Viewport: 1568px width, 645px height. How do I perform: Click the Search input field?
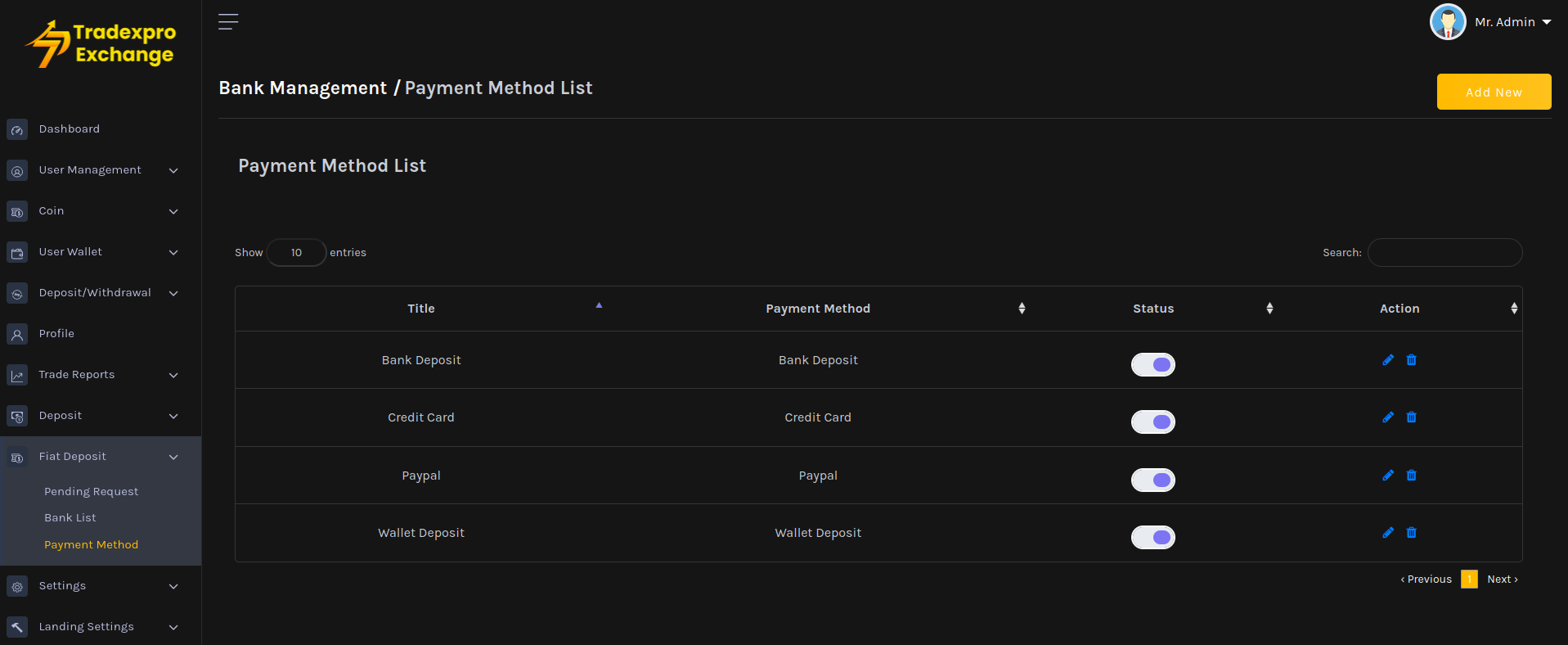[1444, 253]
